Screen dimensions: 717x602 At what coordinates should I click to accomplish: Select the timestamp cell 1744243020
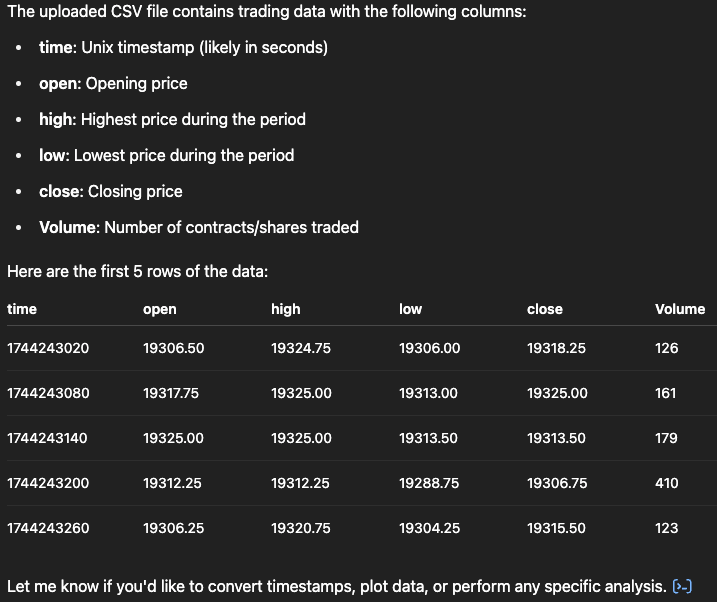48,348
